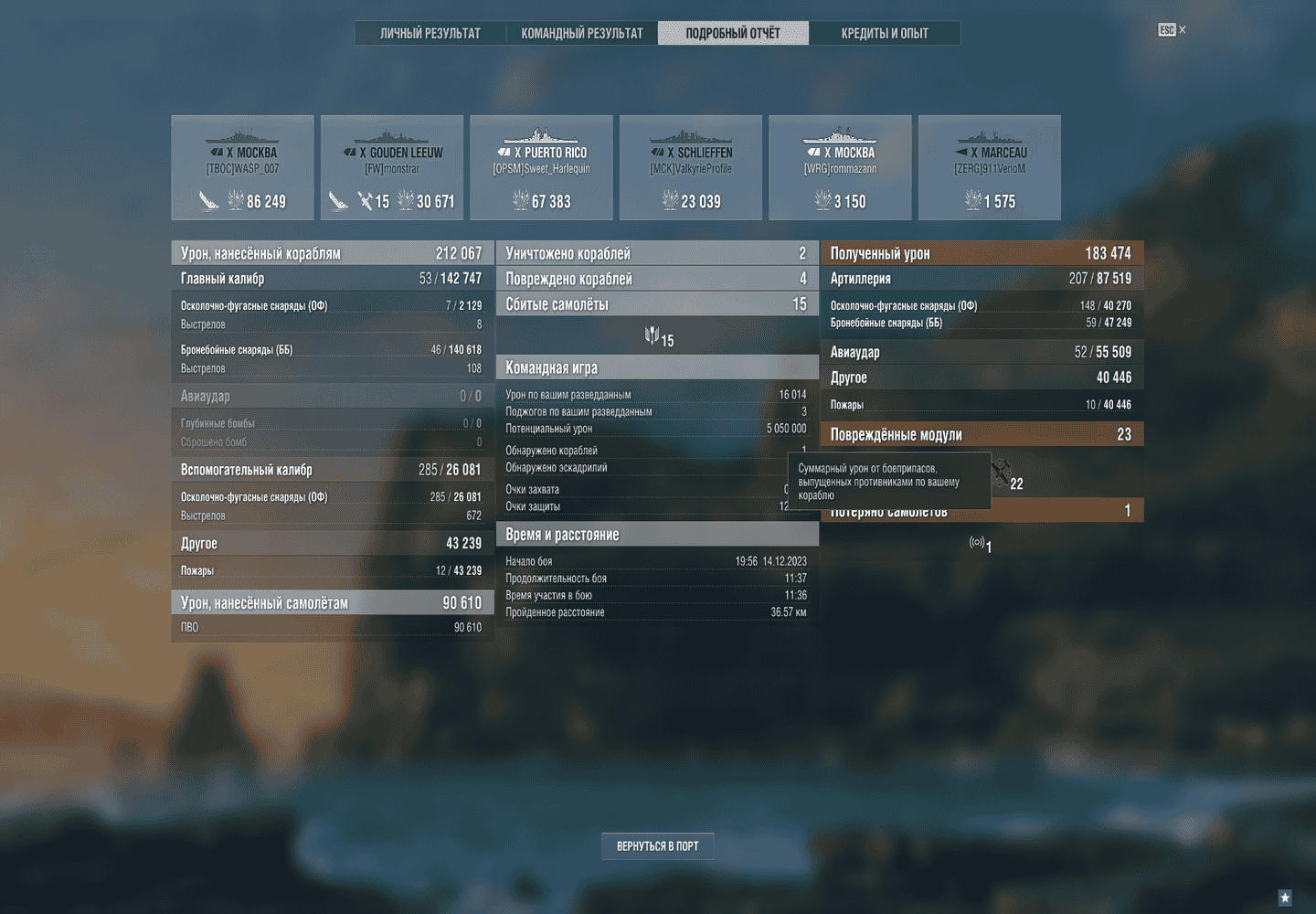Click the damage icon beside 67 383
1316x914 pixels.
[x=521, y=200]
